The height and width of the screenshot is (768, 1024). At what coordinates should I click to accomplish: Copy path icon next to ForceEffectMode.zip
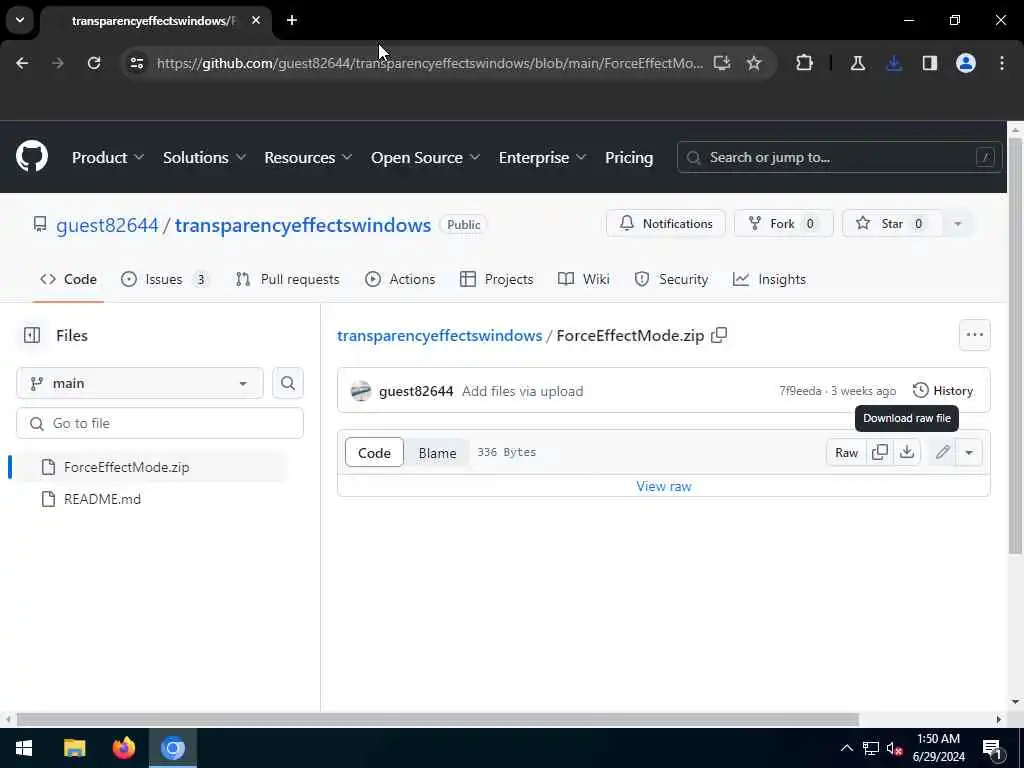click(719, 335)
